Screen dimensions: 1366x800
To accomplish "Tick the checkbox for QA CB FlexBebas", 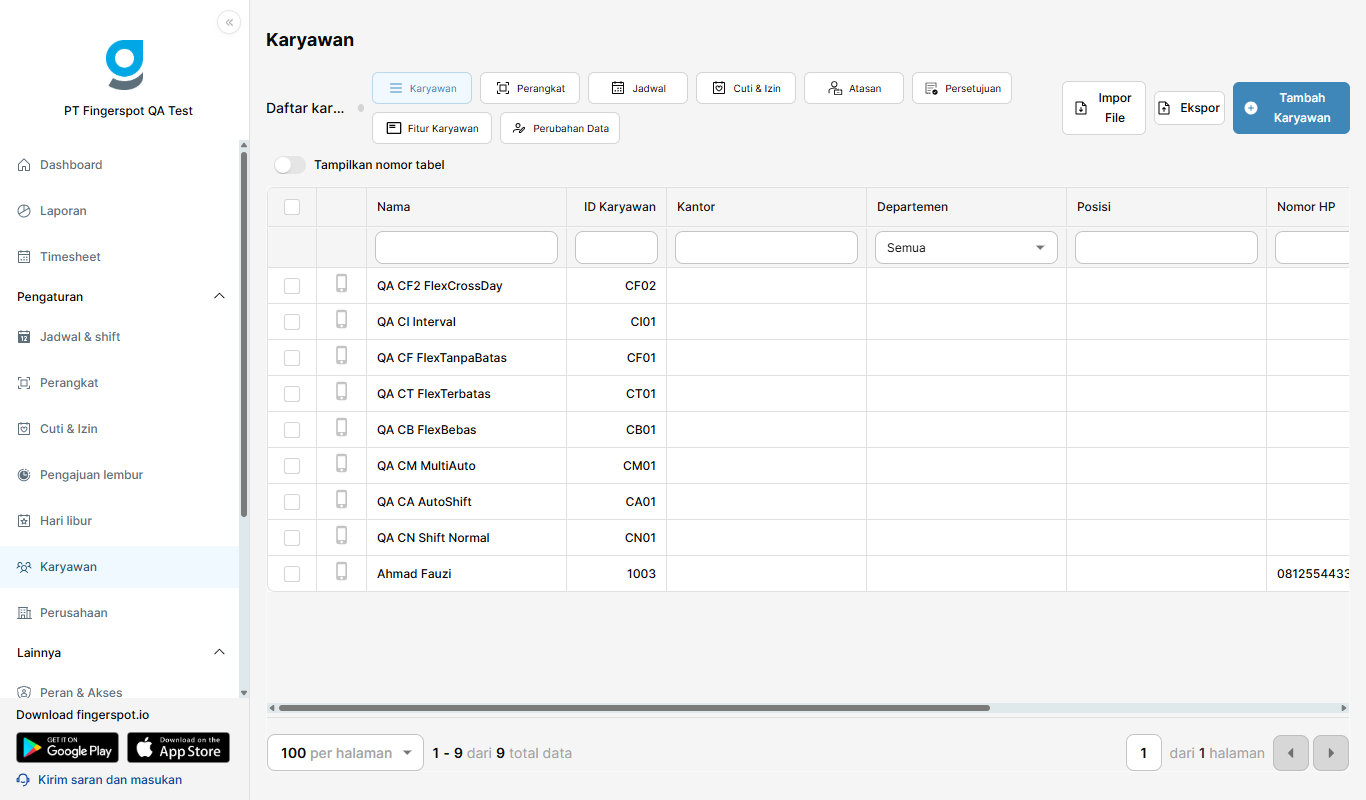I will [292, 430].
